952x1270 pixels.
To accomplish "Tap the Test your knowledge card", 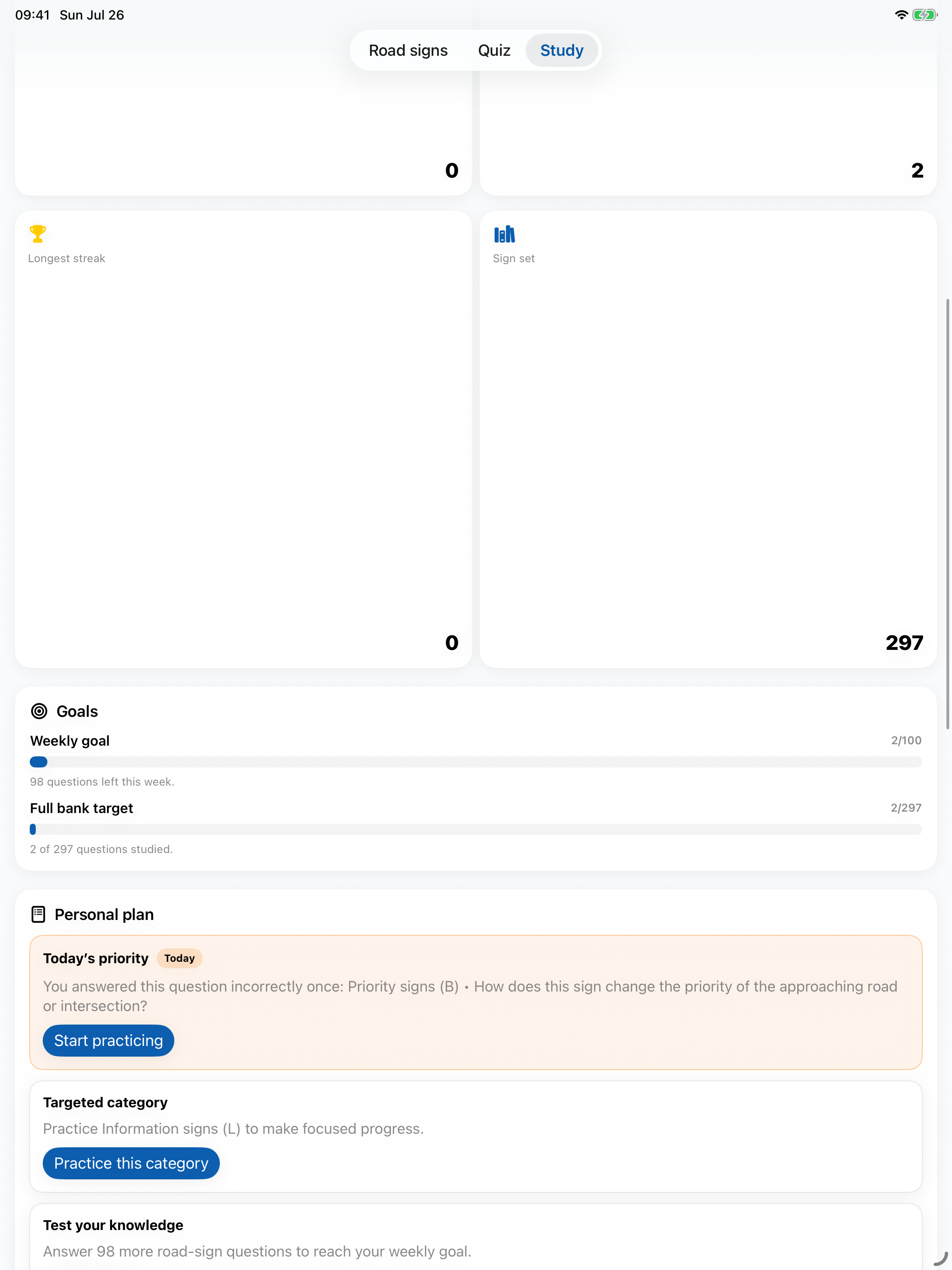I will 476,1237.
